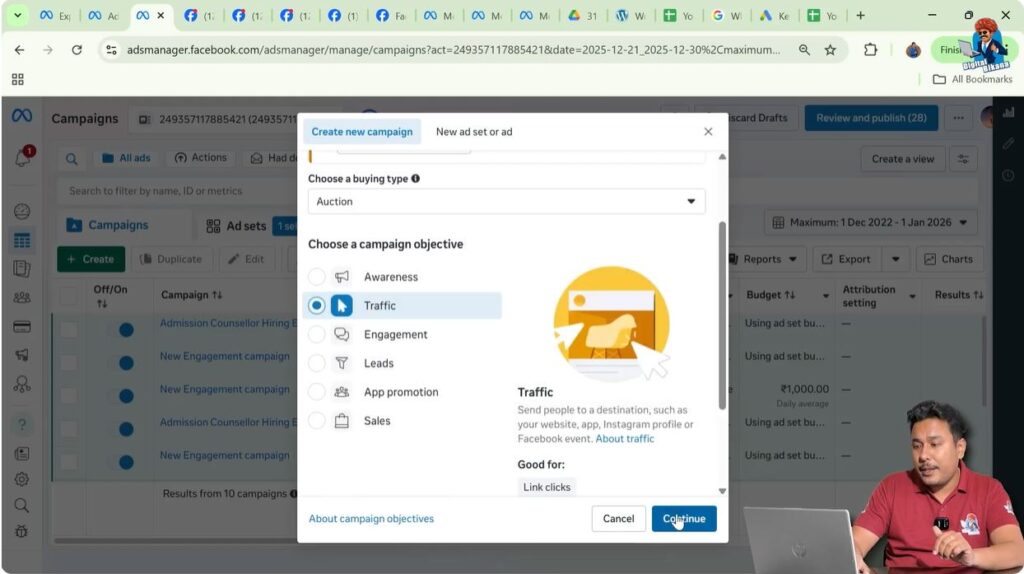Select the App promotion radio button
The width and height of the screenshot is (1024, 574).
coord(317,392)
